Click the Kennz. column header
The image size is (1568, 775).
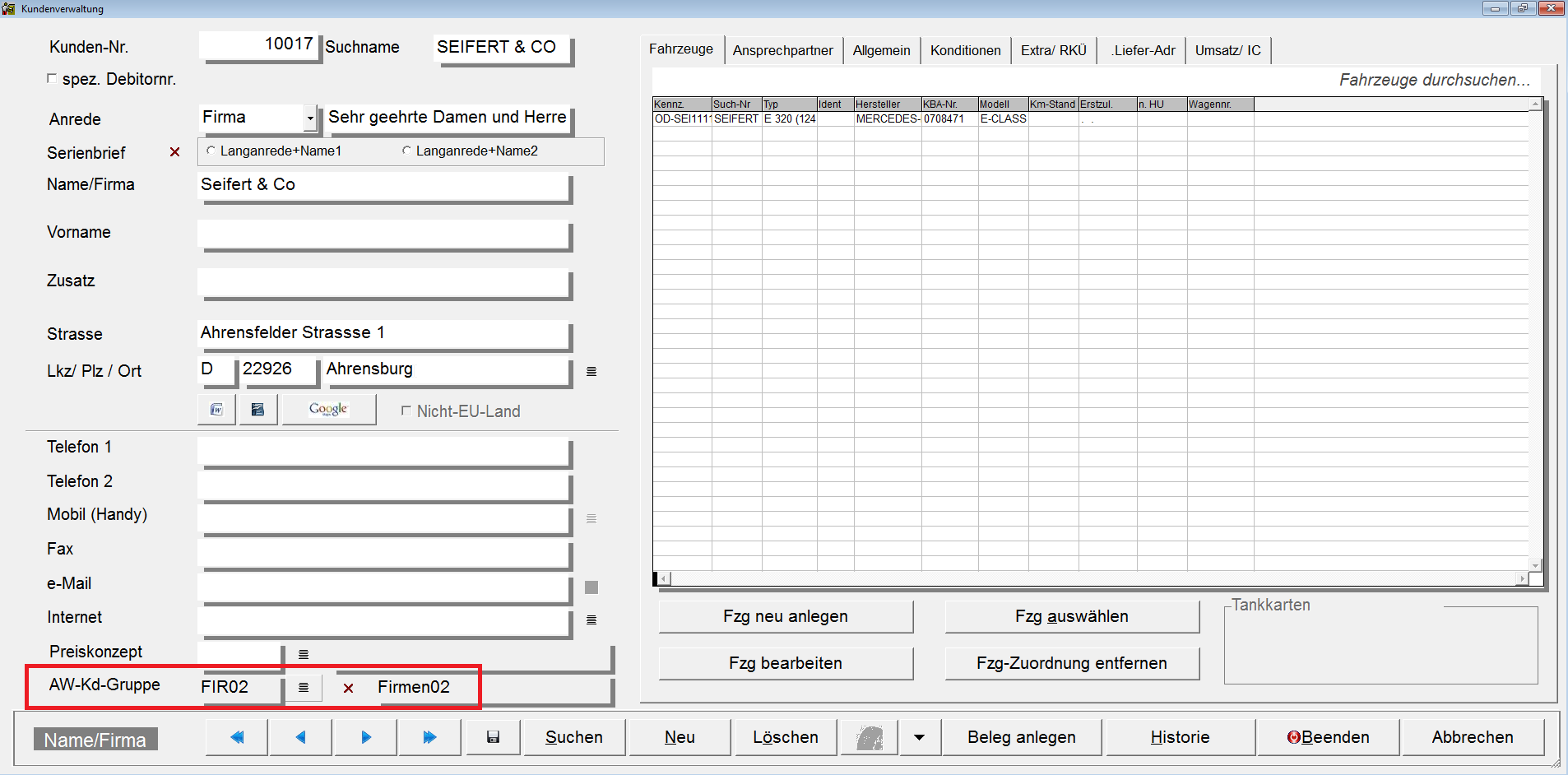click(x=682, y=104)
